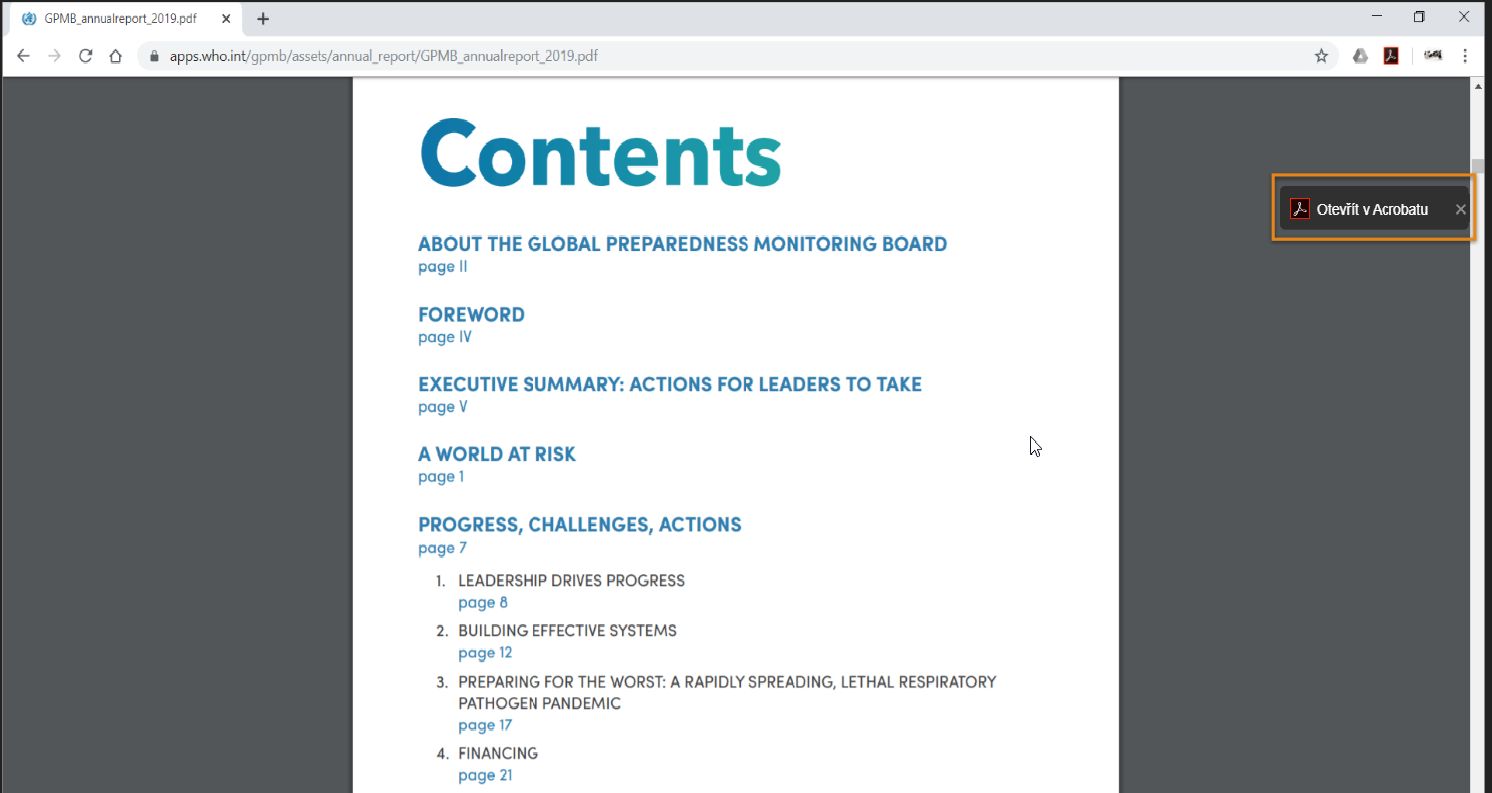Image resolution: width=1492 pixels, height=793 pixels.
Task: Navigate back with the back arrow
Action: (x=23, y=56)
